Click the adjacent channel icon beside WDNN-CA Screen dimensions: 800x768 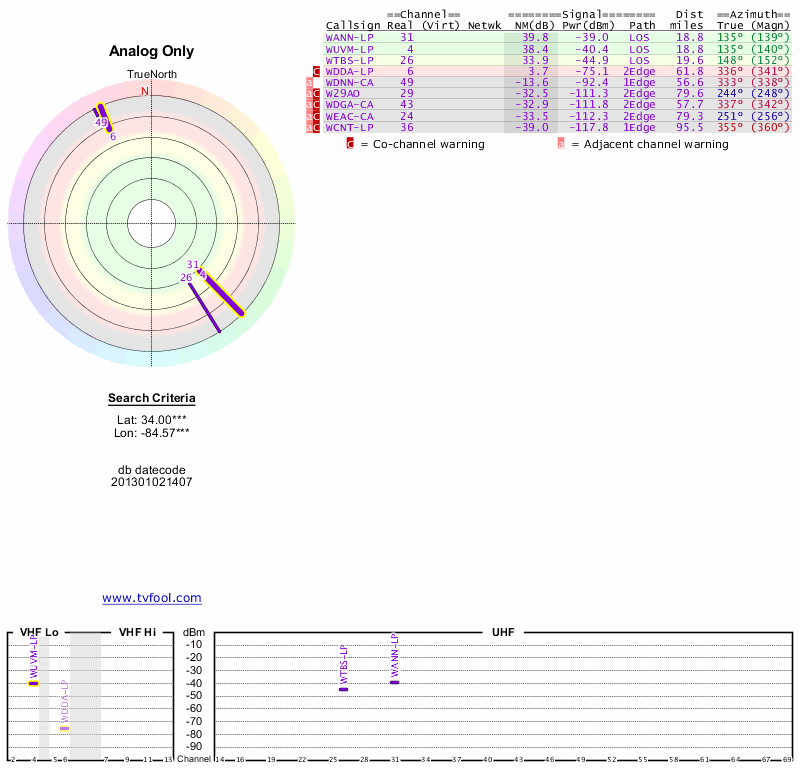(310, 82)
